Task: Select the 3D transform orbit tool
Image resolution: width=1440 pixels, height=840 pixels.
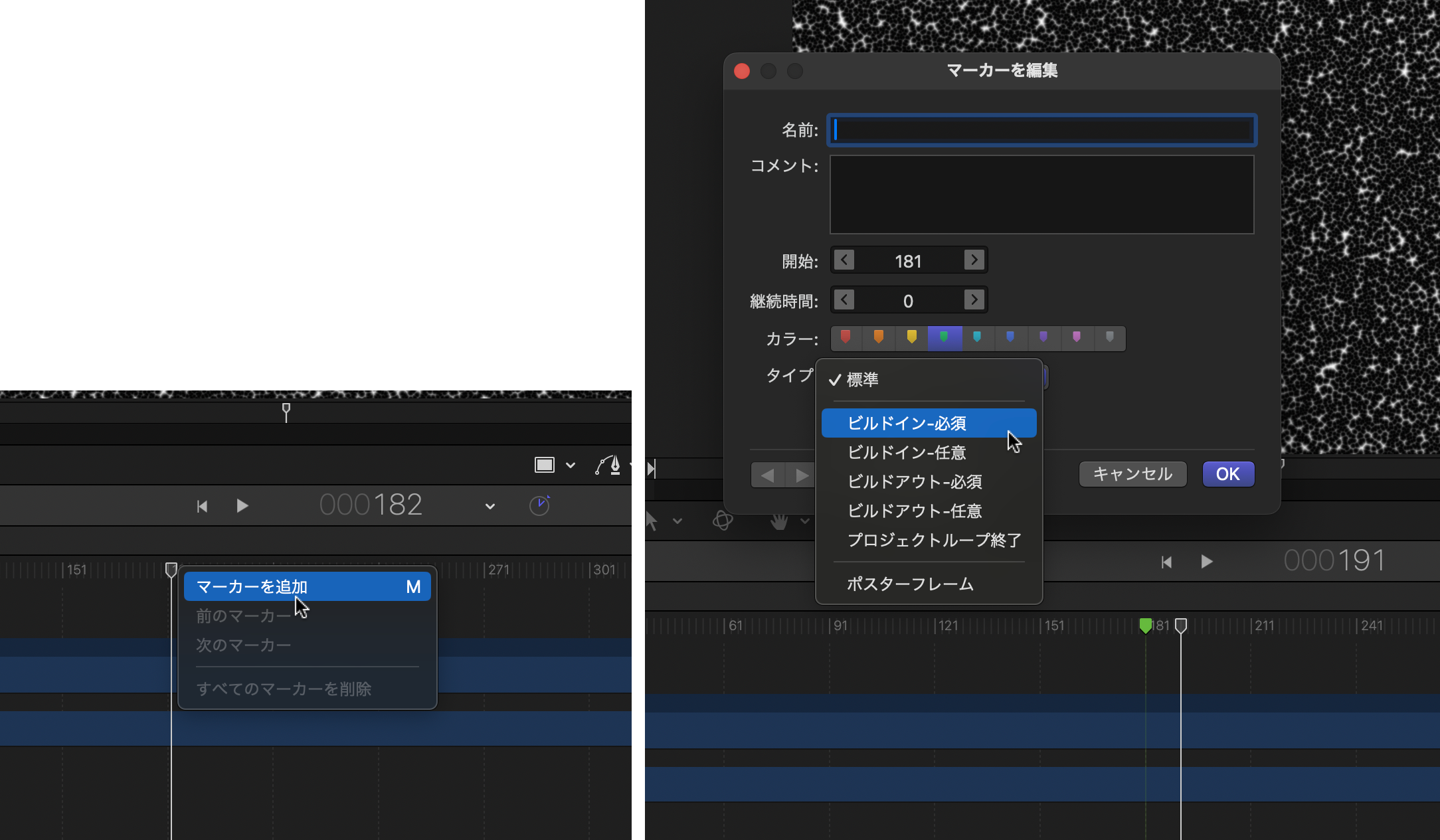Action: coord(723,521)
